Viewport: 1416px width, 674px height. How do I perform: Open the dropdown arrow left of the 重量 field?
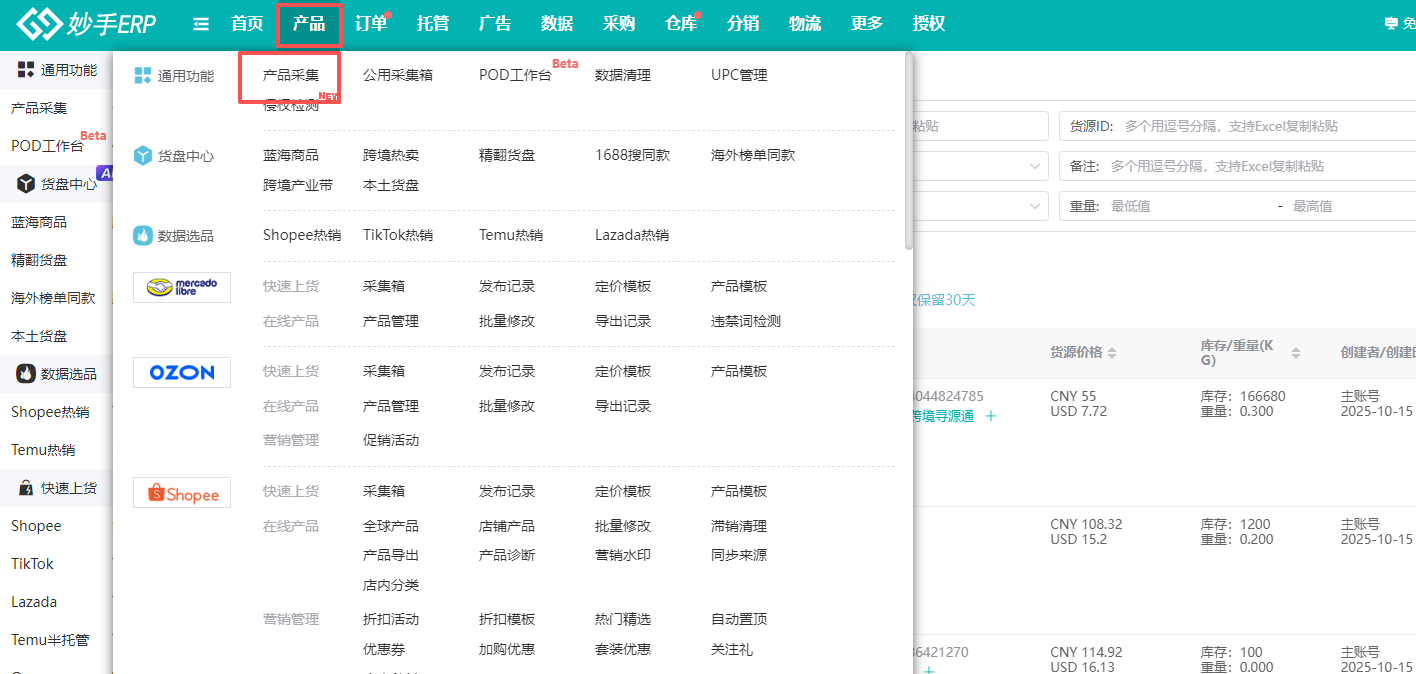(x=1034, y=206)
